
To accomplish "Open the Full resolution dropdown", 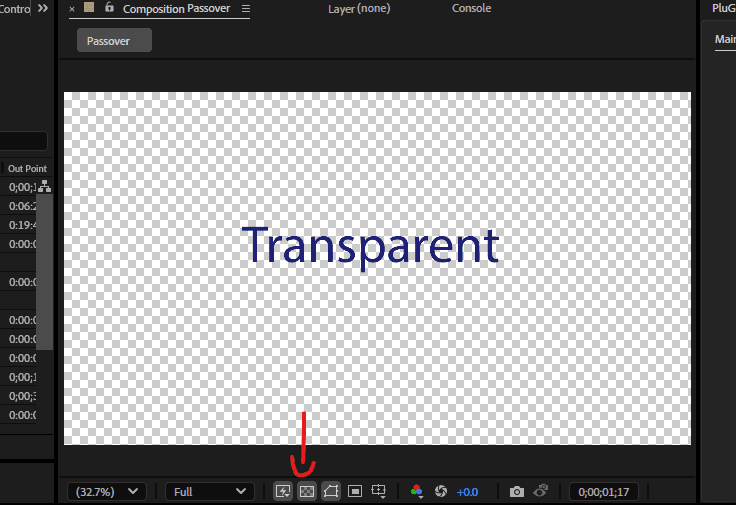I will (210, 491).
